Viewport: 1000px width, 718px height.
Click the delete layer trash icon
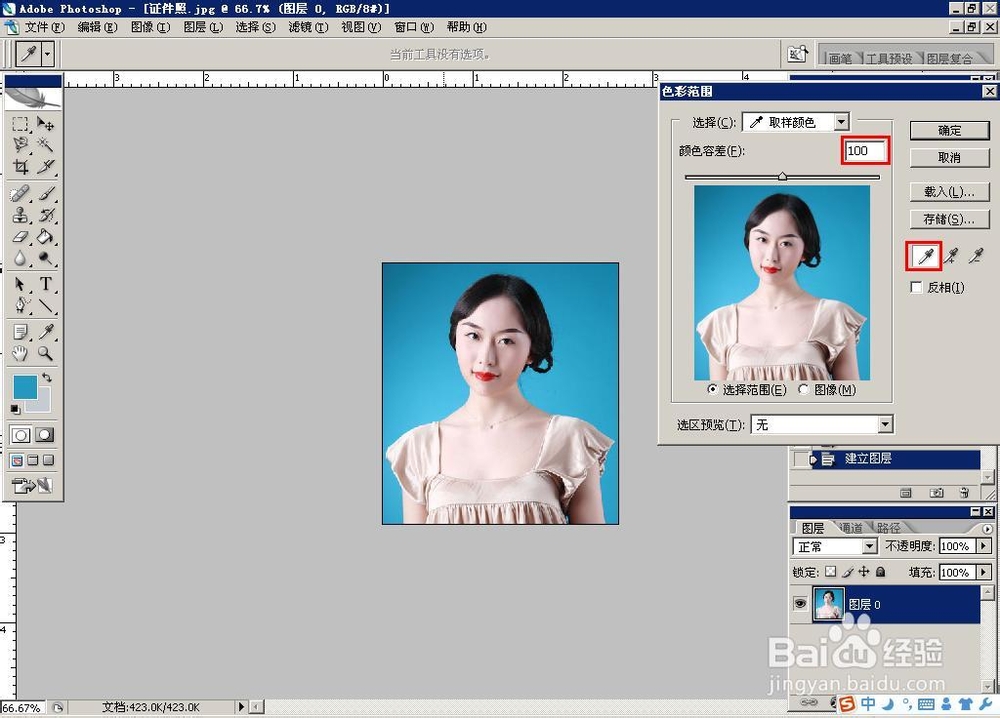(965, 493)
